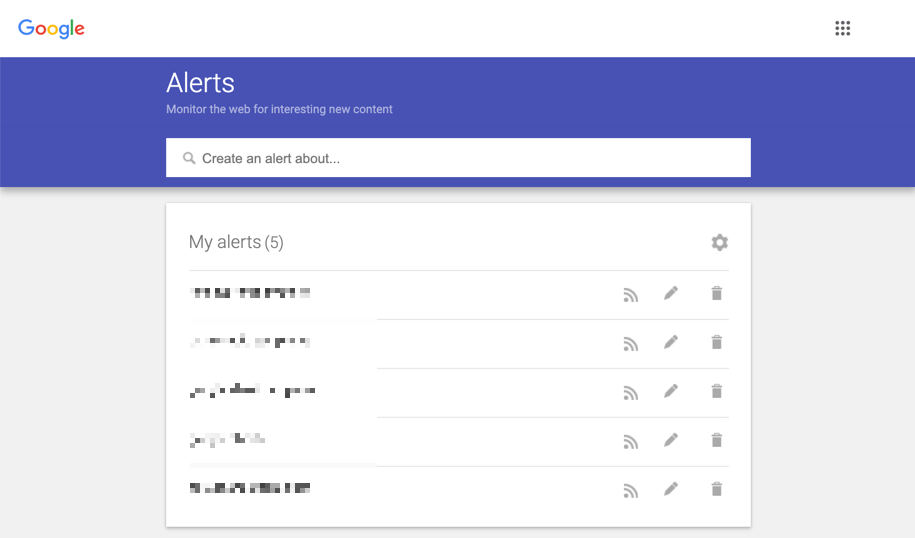Open RSS feed for fourth alert
Viewport: 915px width, 538px height.
630,441
